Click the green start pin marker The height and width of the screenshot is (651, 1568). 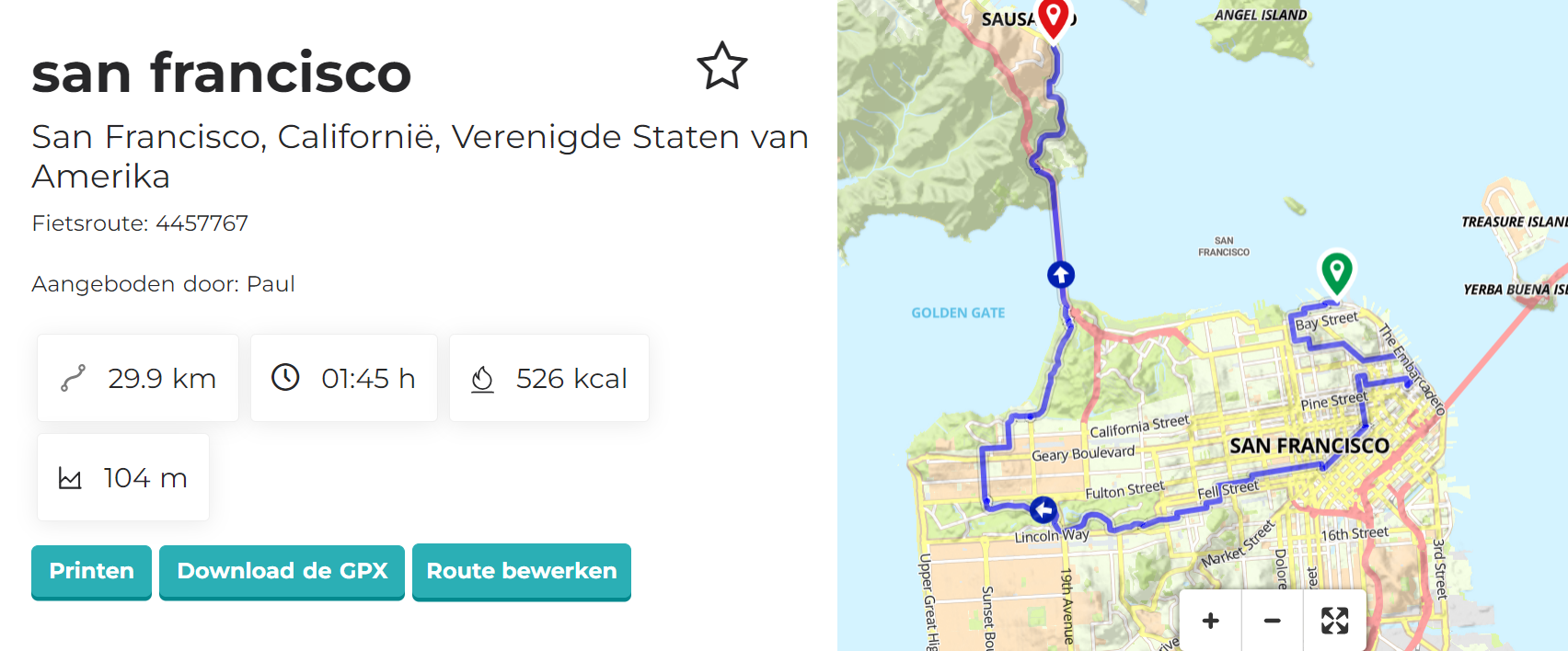1336,271
